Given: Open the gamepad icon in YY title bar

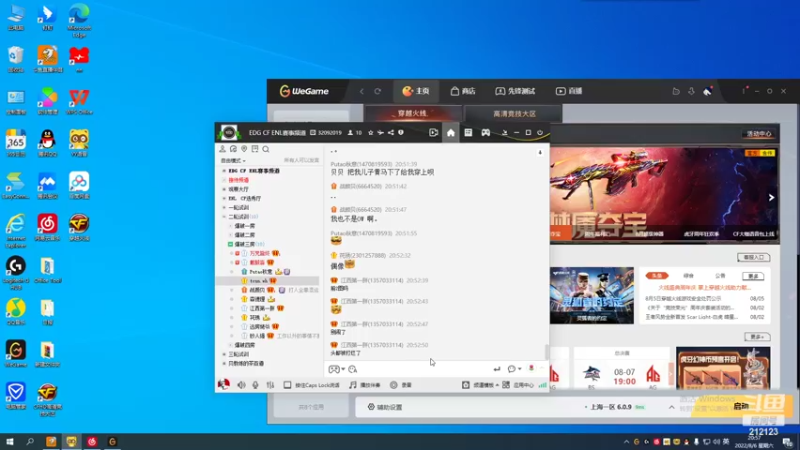Looking at the screenshot, I should (485, 133).
